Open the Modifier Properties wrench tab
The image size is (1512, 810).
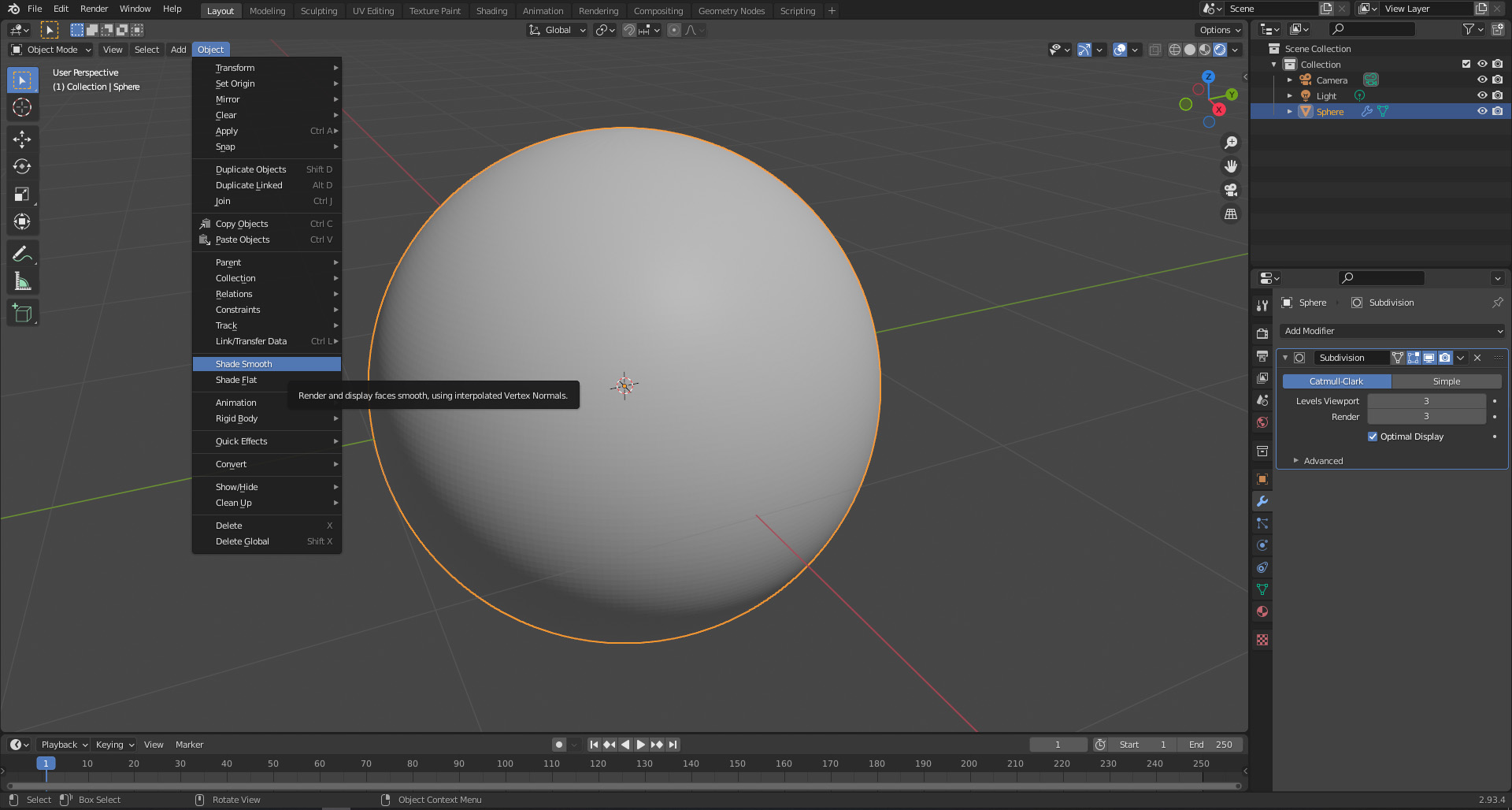point(1262,501)
